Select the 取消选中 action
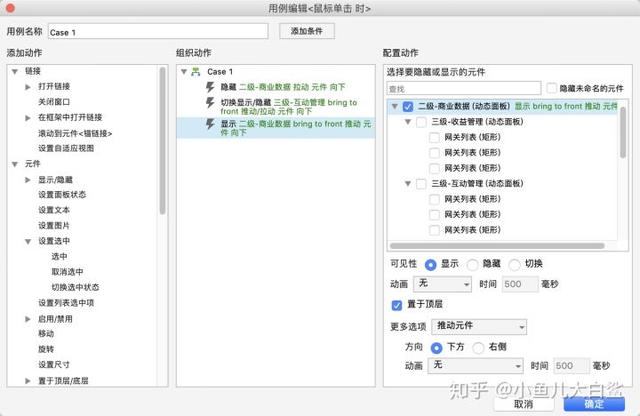This screenshot has width=640, height=416. click(67, 272)
